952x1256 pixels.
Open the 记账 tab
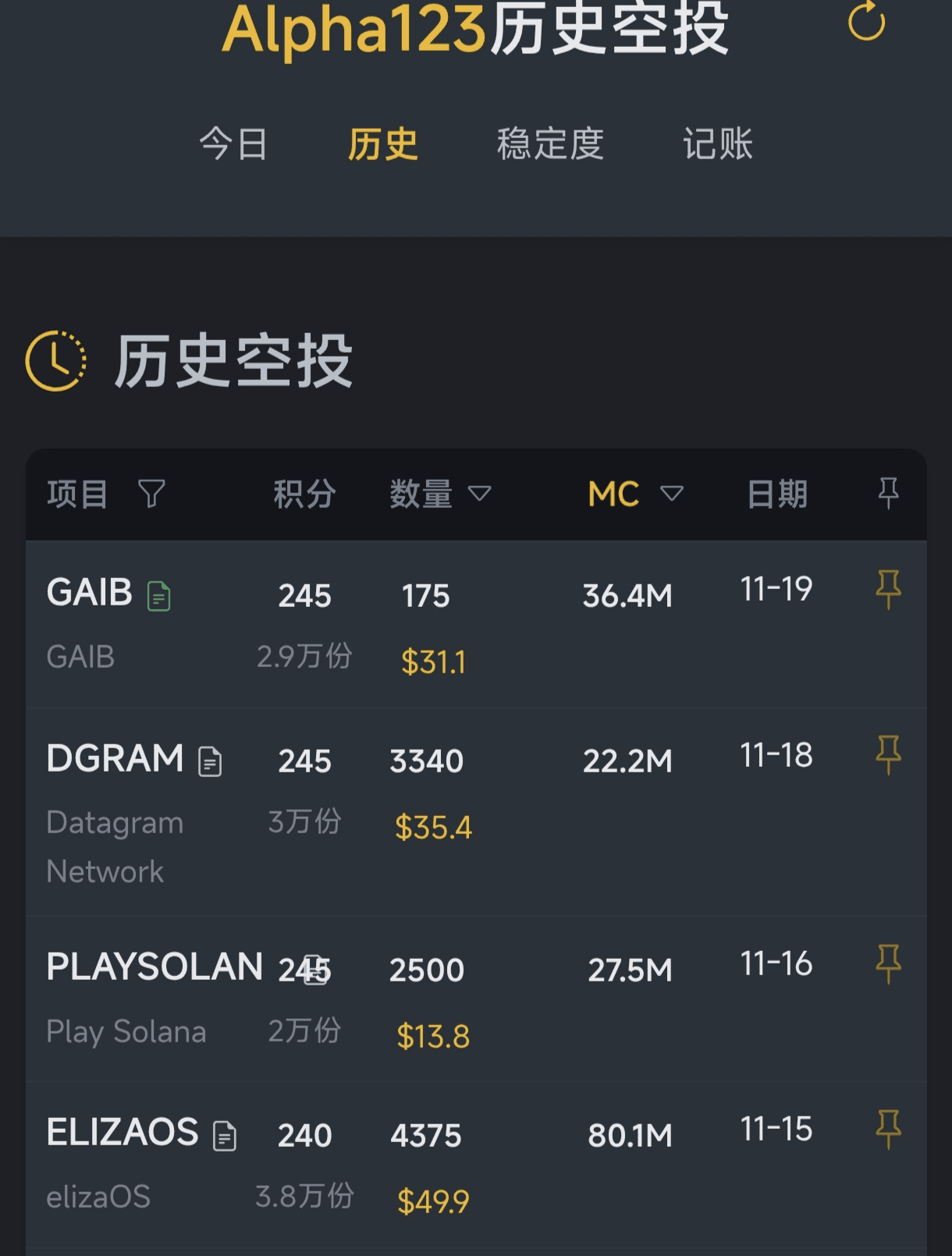pyautogui.click(x=718, y=144)
